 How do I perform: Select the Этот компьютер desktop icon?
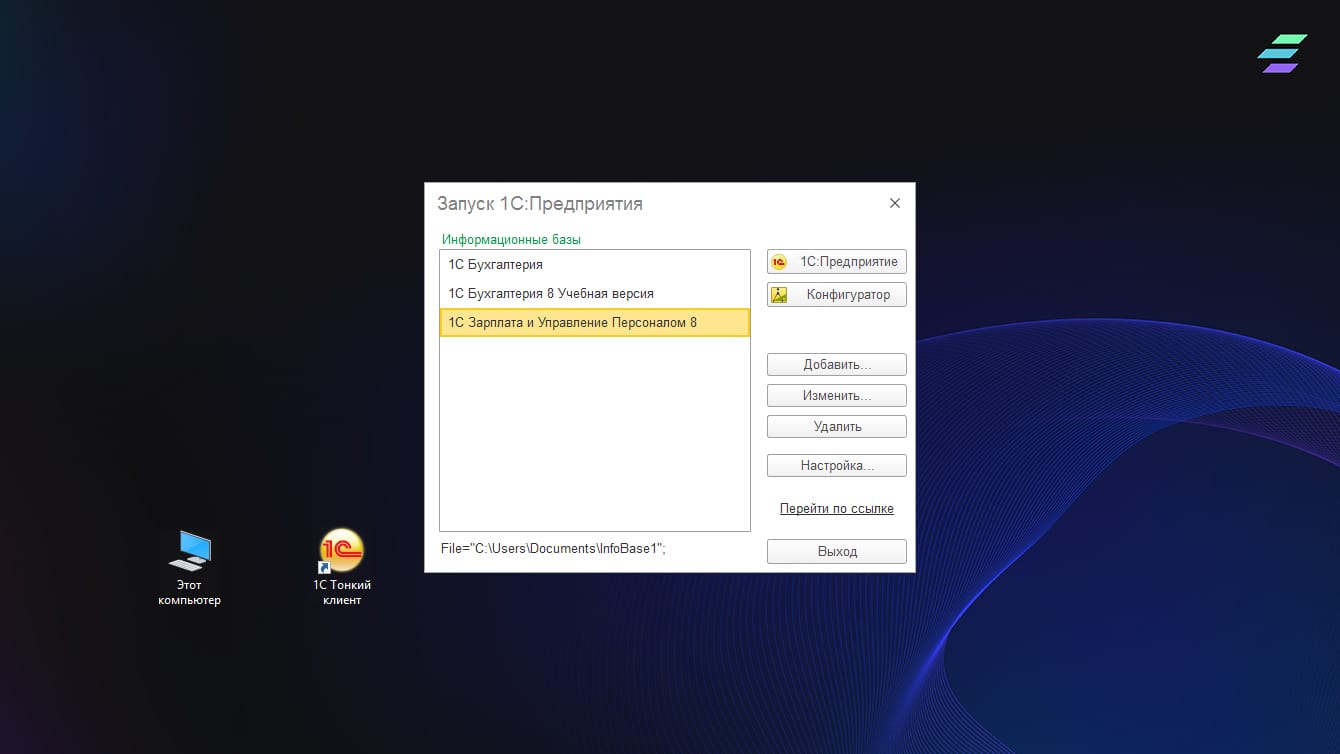[x=189, y=551]
